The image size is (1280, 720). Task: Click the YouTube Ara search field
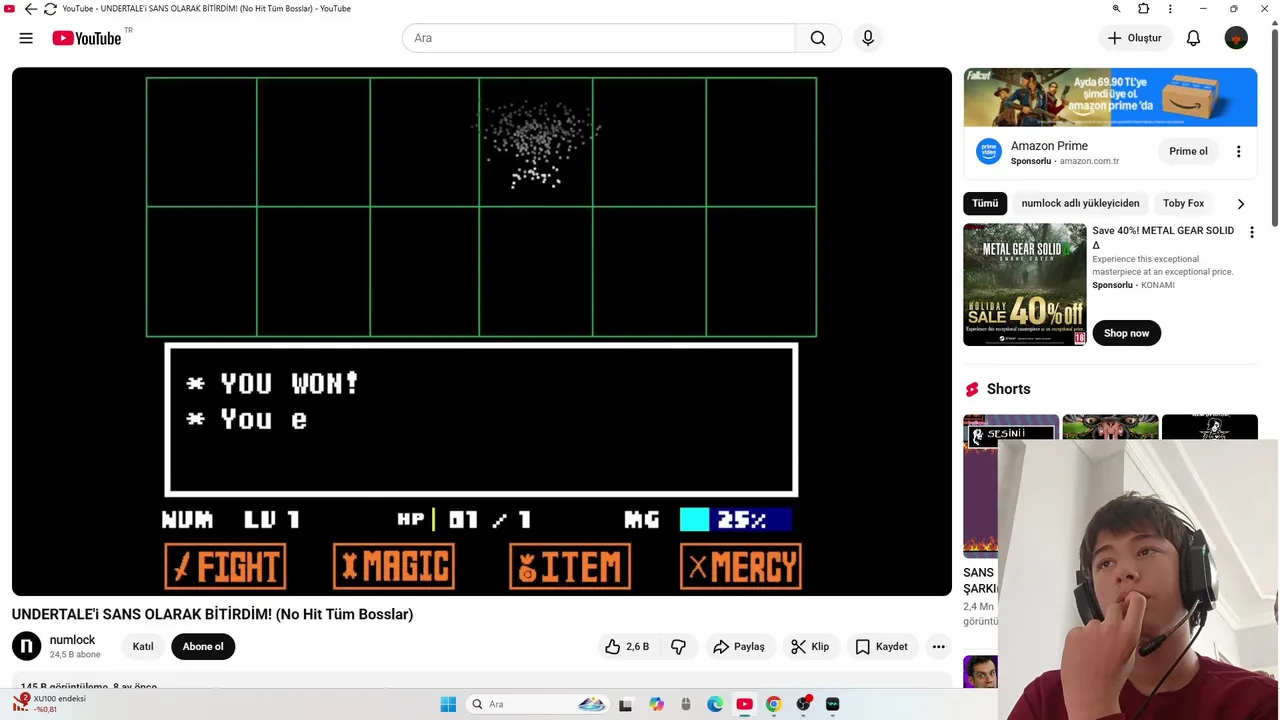click(x=598, y=38)
